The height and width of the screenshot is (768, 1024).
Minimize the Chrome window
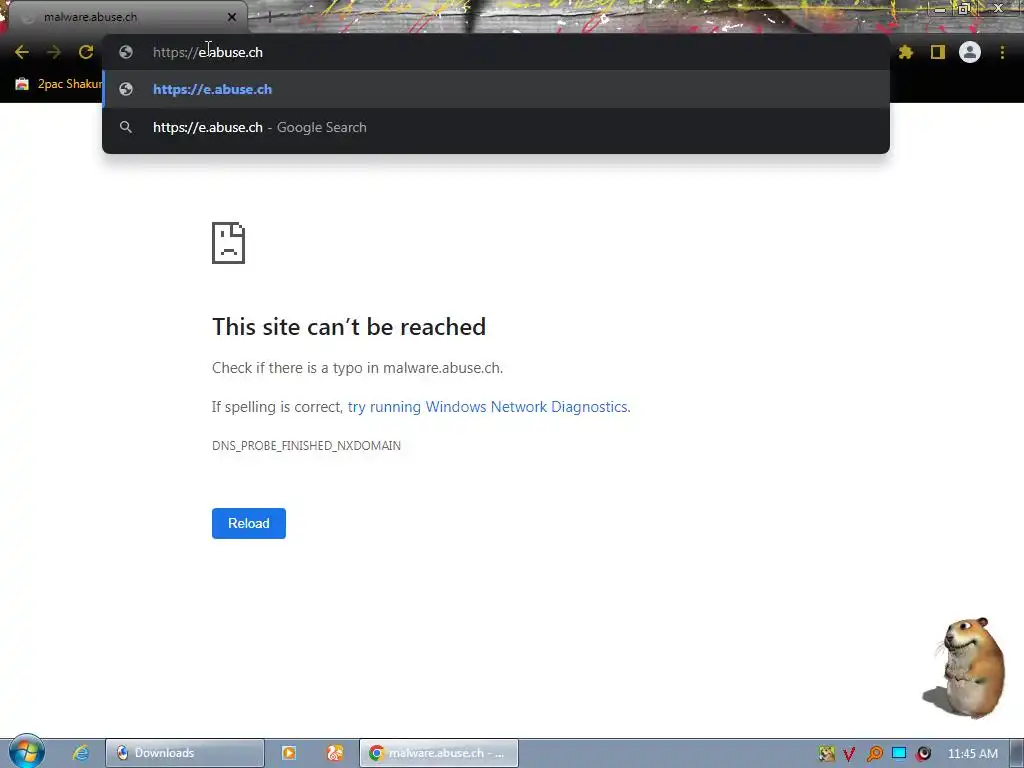point(939,9)
